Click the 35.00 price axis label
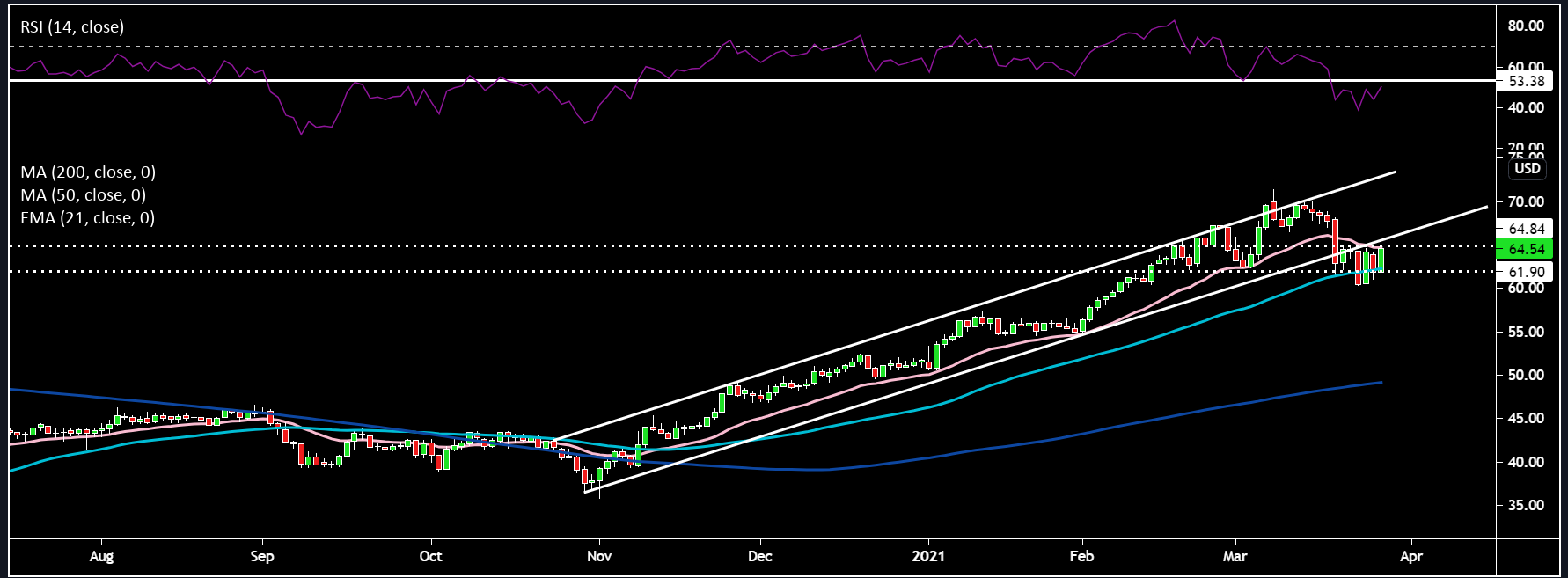 coord(1526,505)
